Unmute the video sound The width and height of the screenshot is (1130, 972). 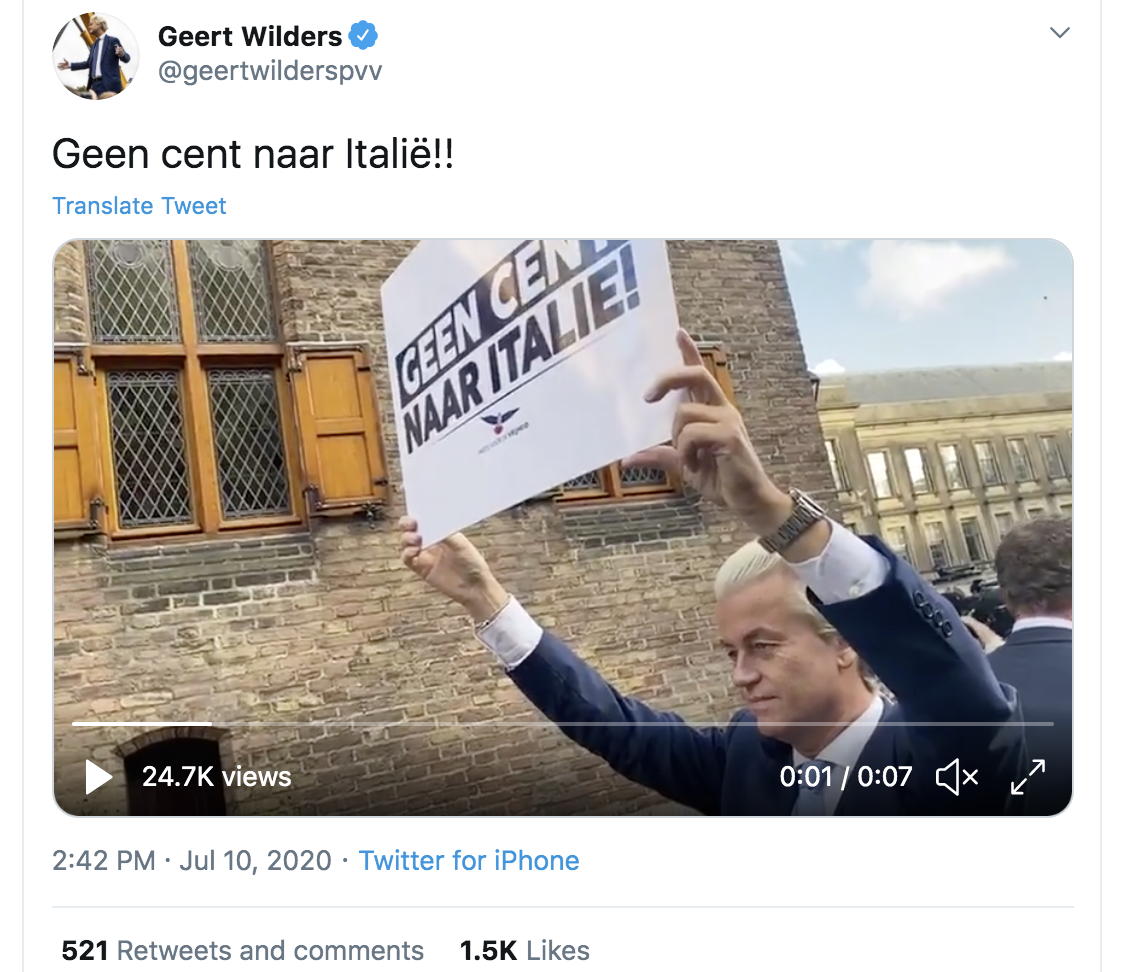point(957,777)
